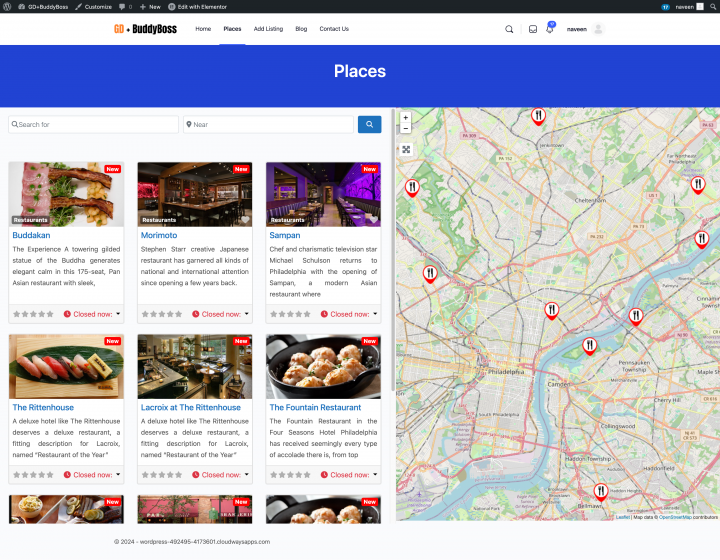The image size is (720, 560).
Task: Click the header search magnifier icon
Action: coord(509,29)
